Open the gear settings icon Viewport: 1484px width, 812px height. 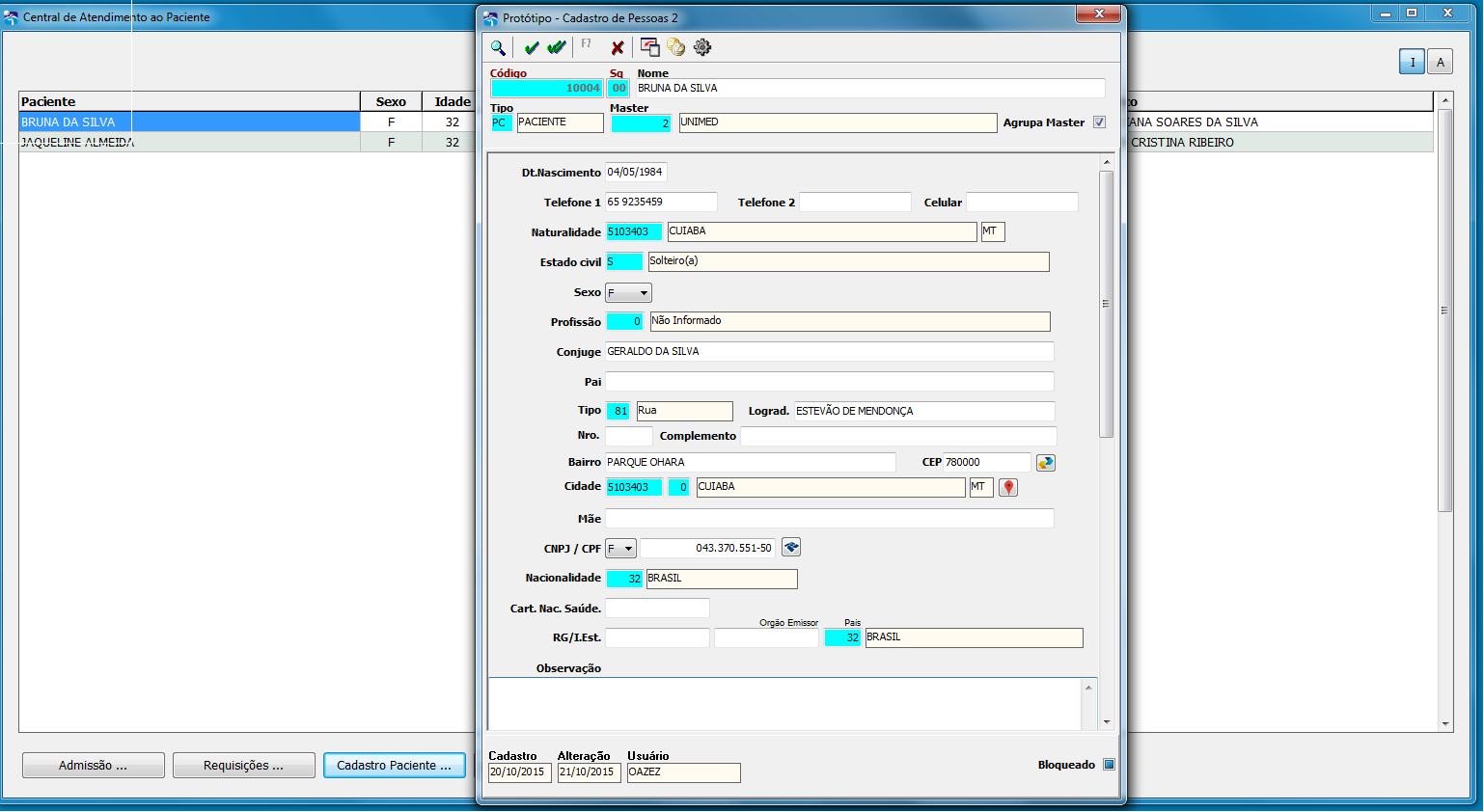pyautogui.click(x=702, y=47)
